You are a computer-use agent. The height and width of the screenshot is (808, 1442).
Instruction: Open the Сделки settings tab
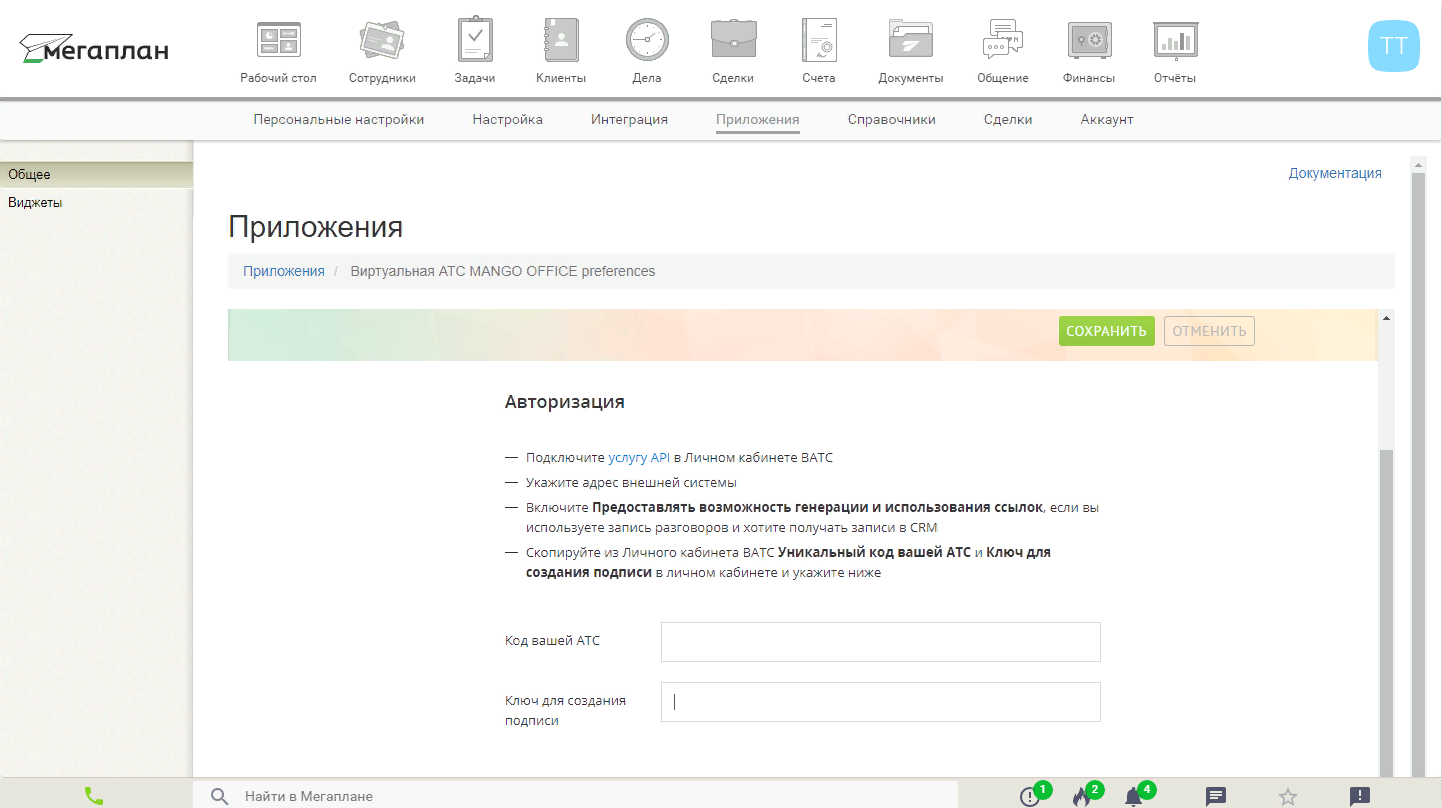click(1008, 119)
